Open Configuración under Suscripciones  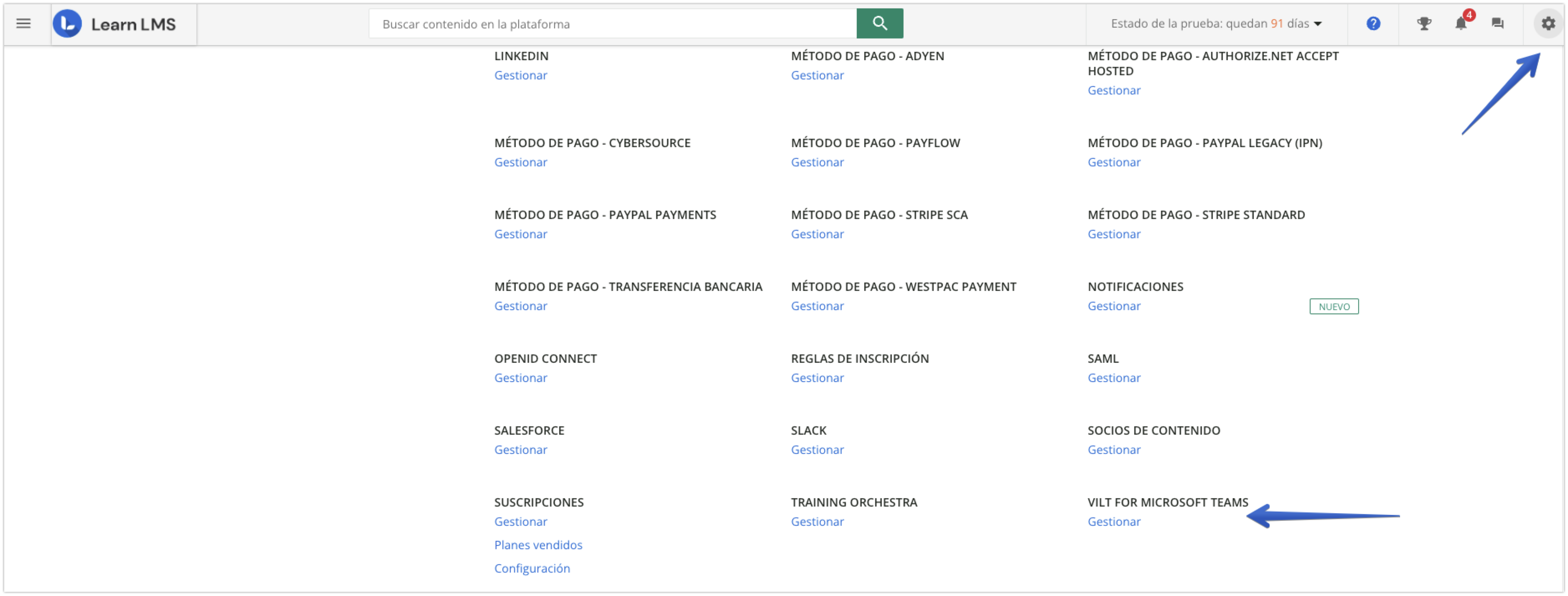(532, 568)
